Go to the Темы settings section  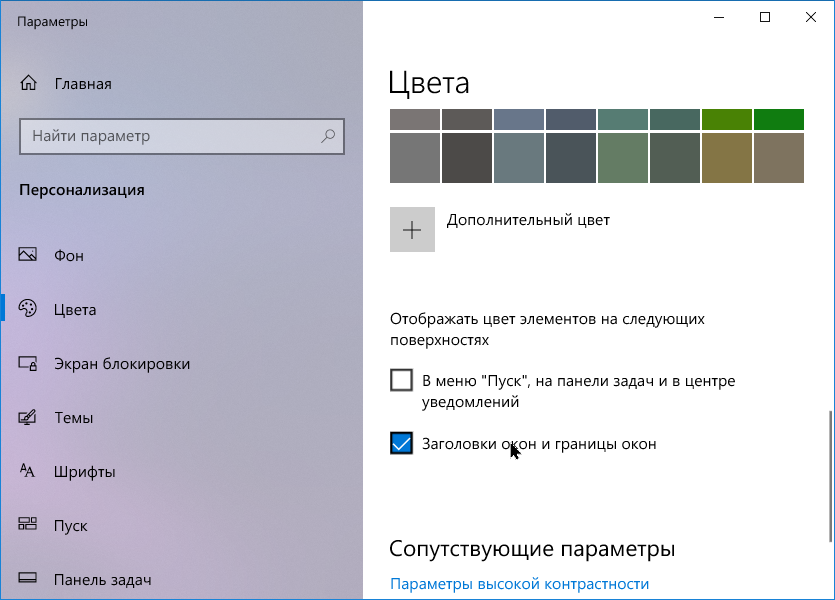point(74,418)
